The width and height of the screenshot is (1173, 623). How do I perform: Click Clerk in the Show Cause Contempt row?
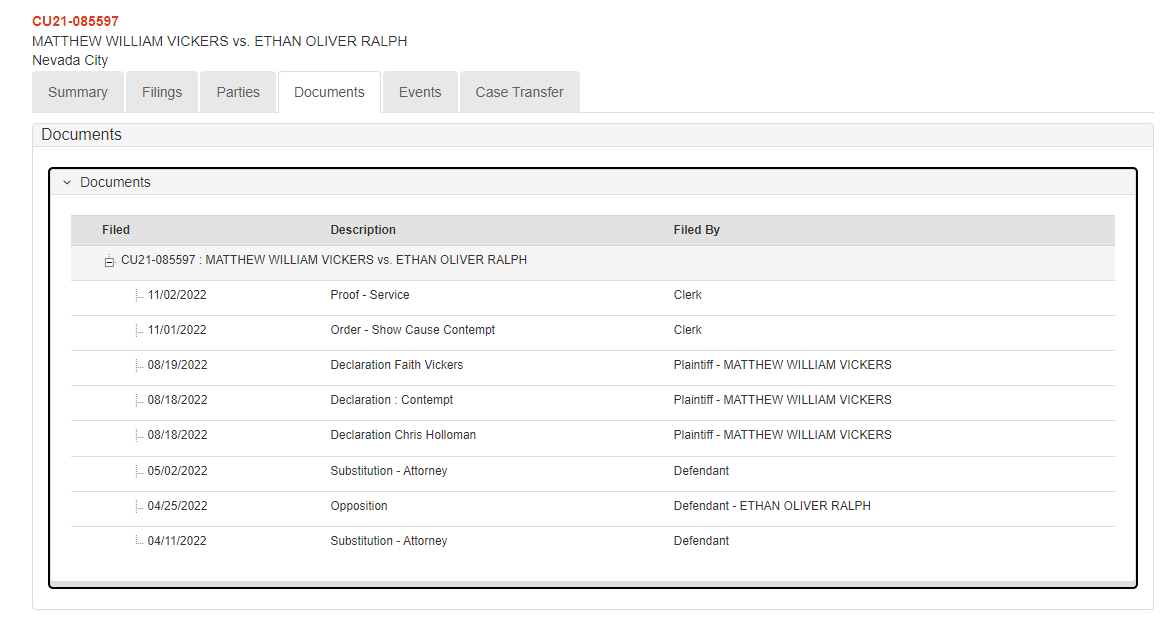pyautogui.click(x=687, y=330)
